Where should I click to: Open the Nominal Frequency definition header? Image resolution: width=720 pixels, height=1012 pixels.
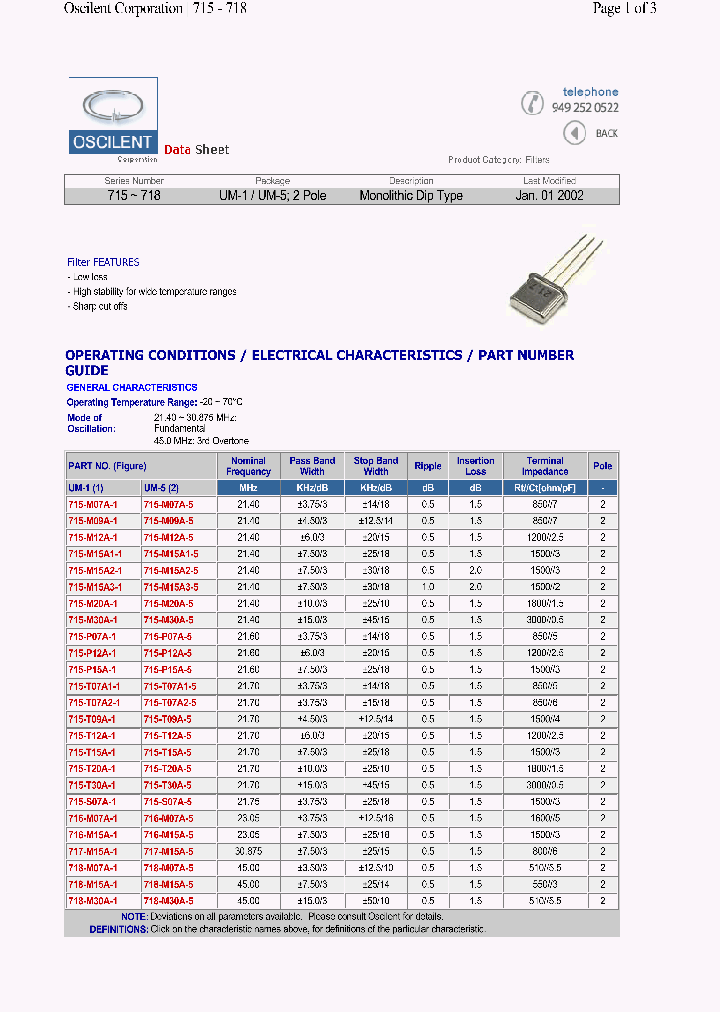(248, 466)
